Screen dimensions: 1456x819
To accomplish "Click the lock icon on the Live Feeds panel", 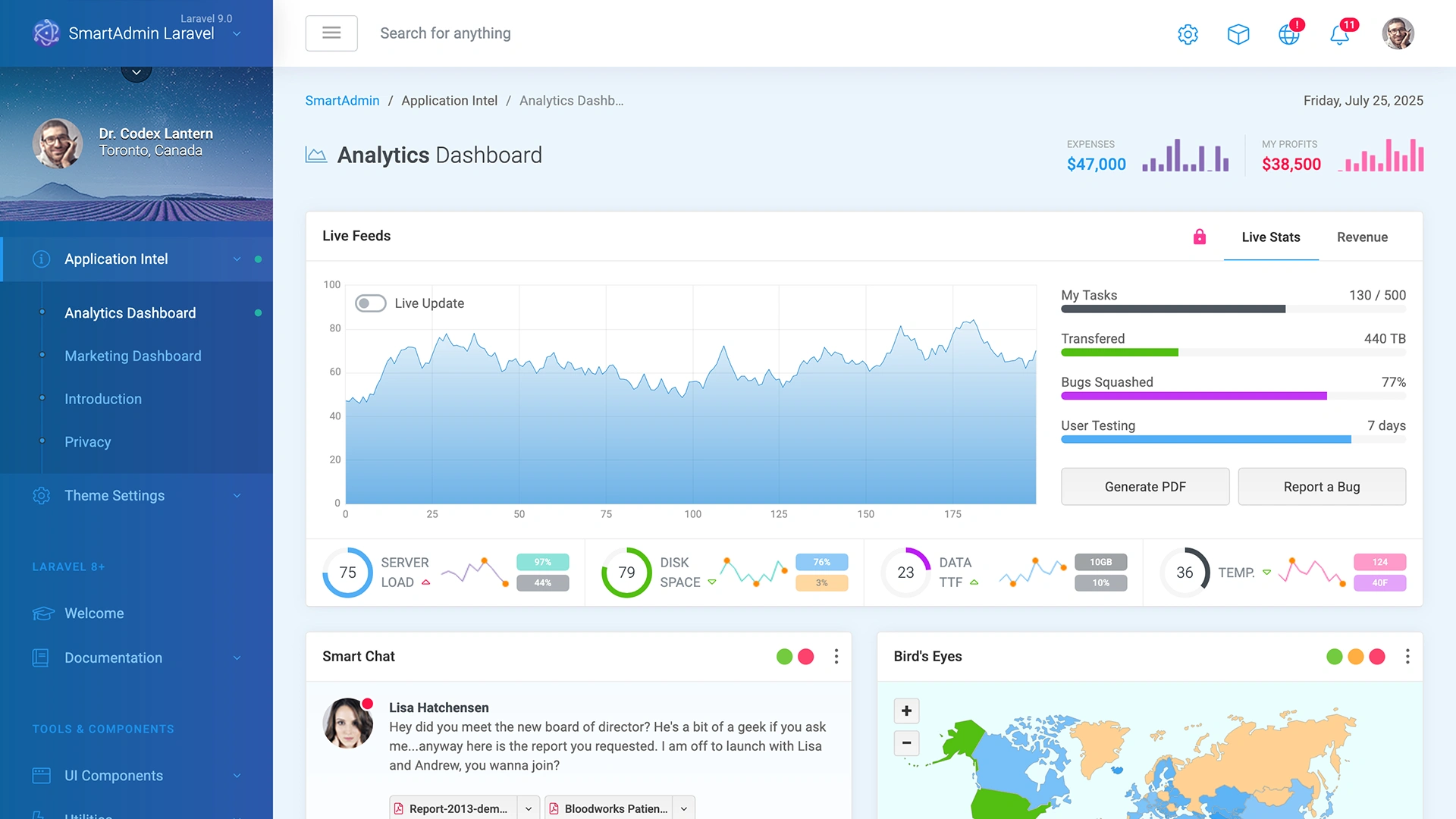I will click(x=1200, y=237).
